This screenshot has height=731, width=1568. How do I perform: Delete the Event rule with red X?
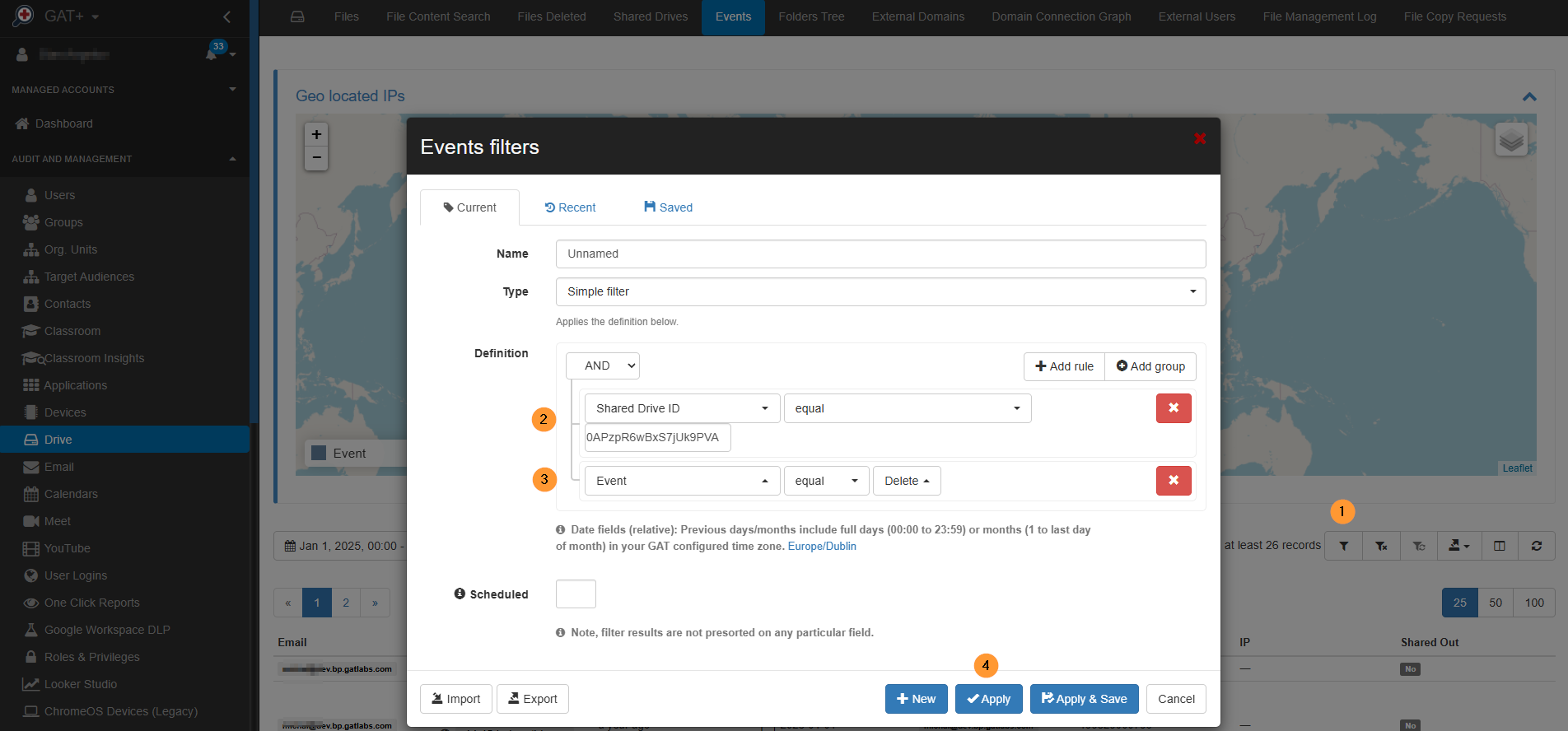tap(1173, 481)
